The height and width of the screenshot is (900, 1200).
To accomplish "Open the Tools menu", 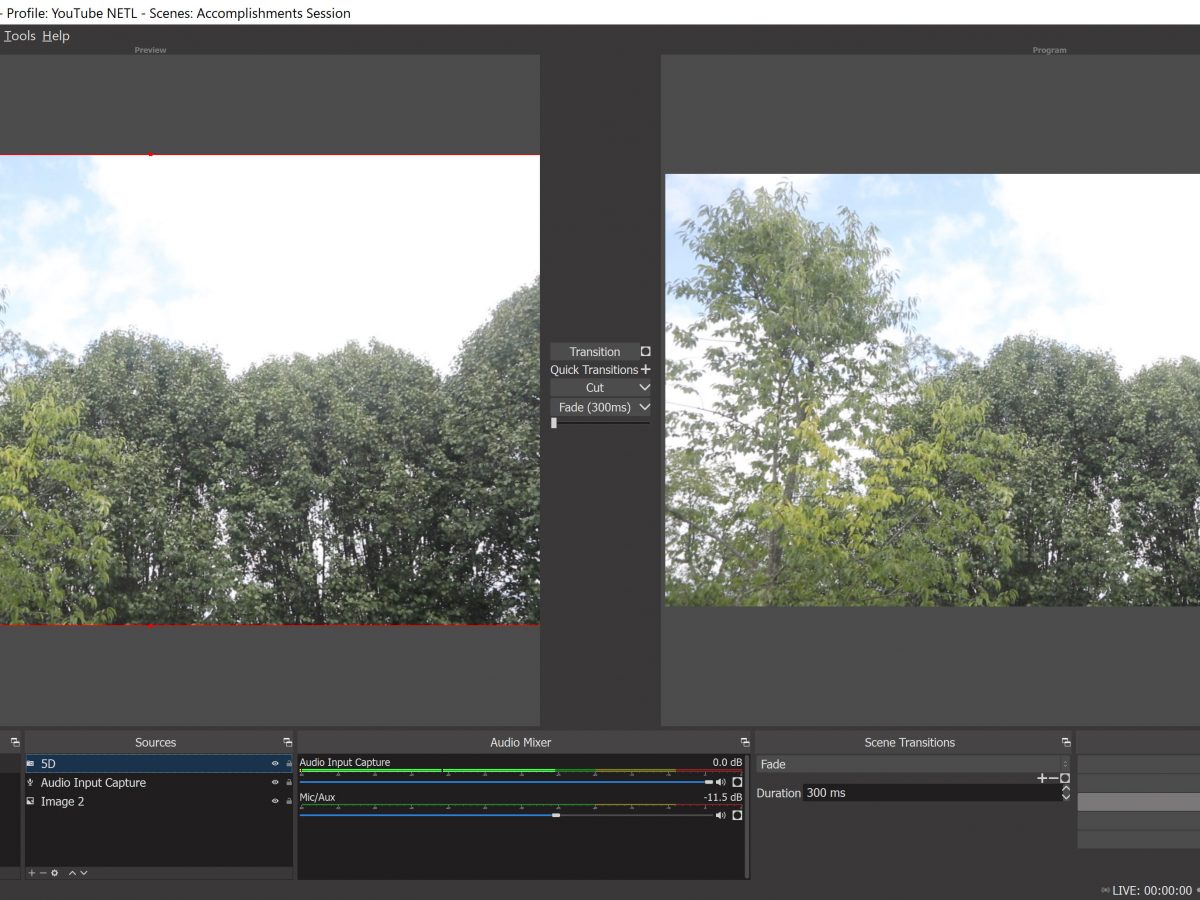I will (x=20, y=36).
